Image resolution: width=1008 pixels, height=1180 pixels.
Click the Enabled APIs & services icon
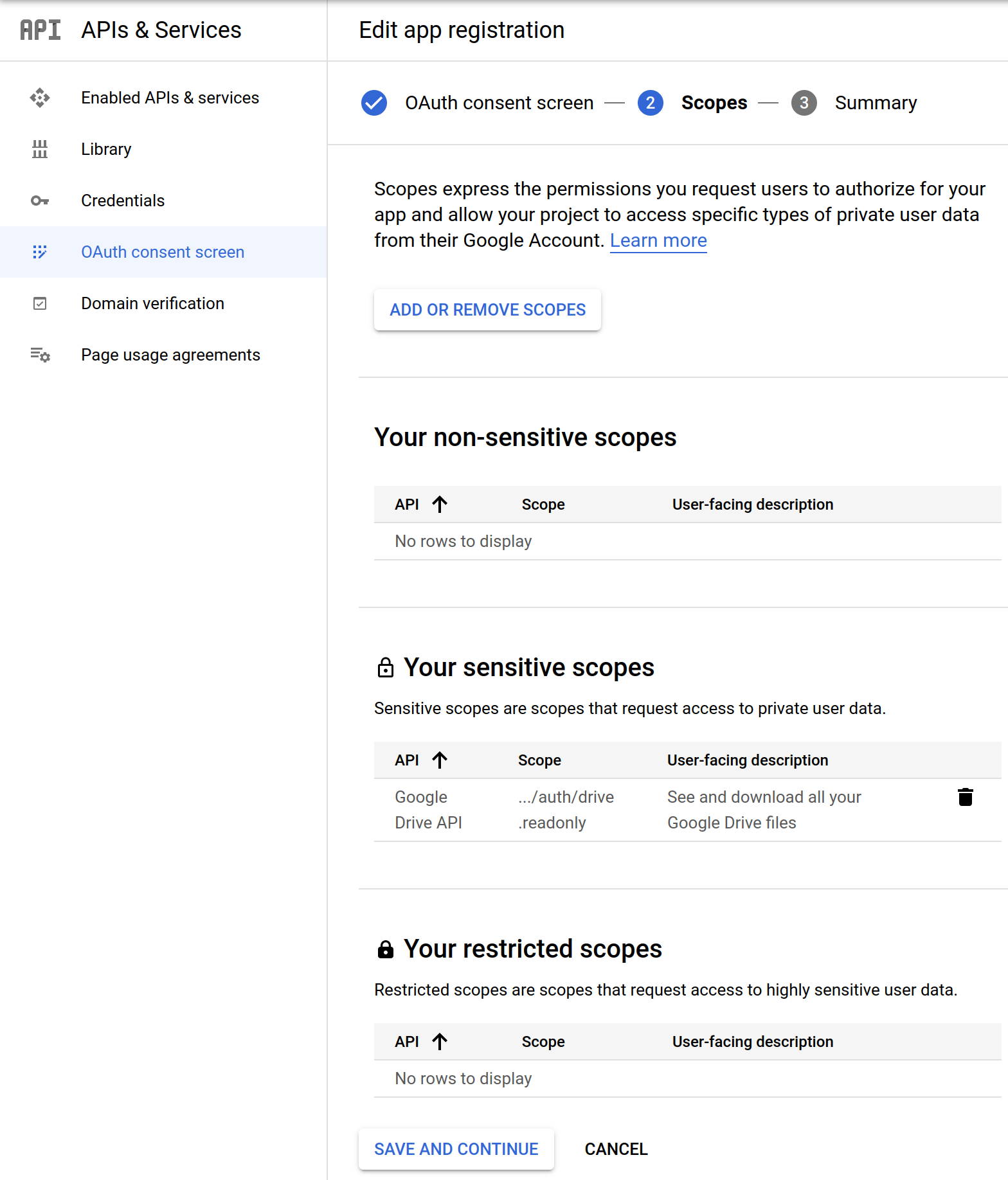[40, 98]
